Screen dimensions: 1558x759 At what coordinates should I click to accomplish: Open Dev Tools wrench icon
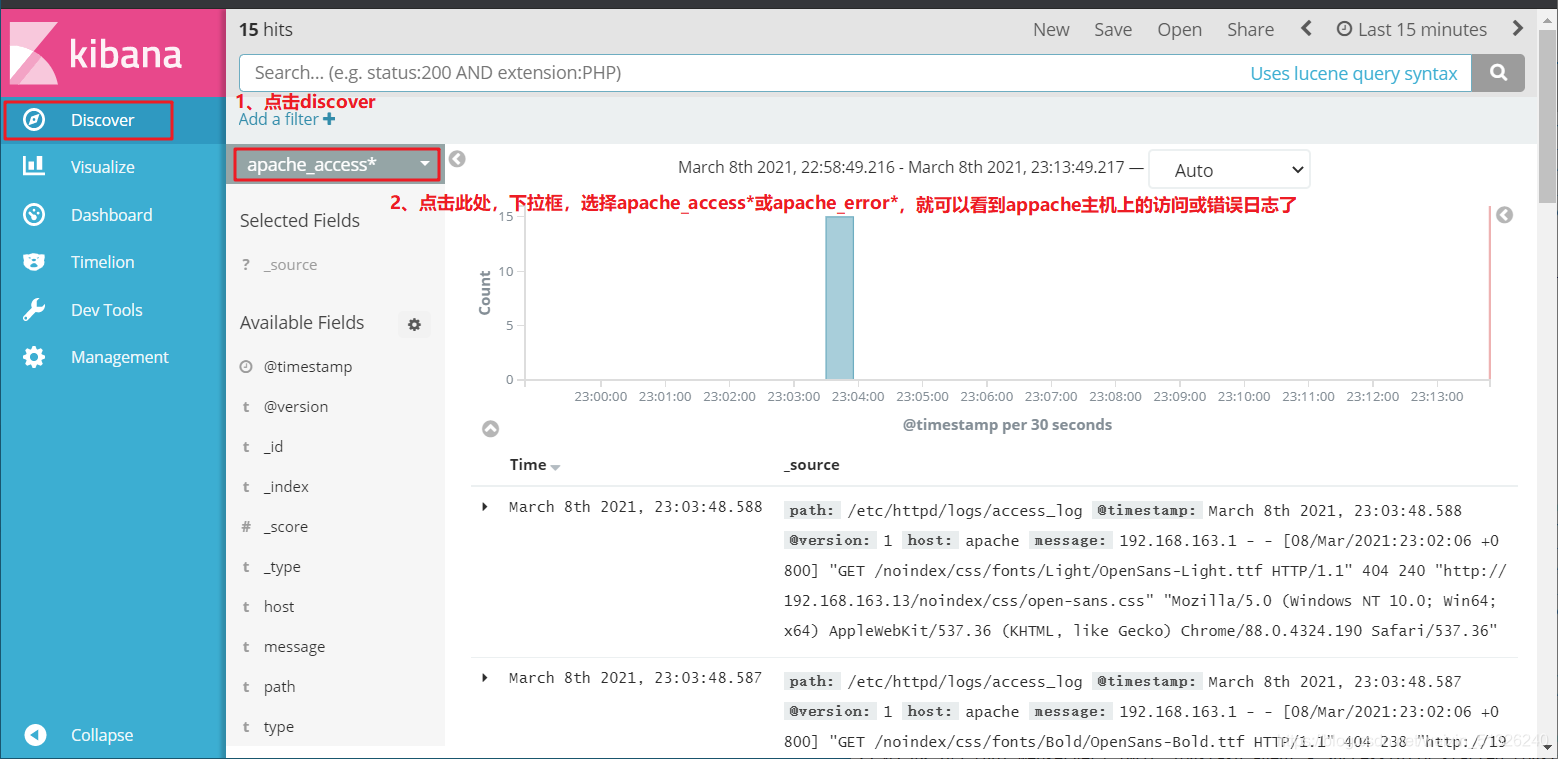coord(34,310)
